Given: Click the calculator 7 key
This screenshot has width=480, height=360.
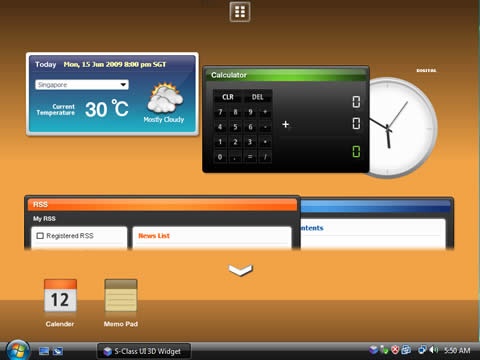Looking at the screenshot, I should tap(220, 112).
